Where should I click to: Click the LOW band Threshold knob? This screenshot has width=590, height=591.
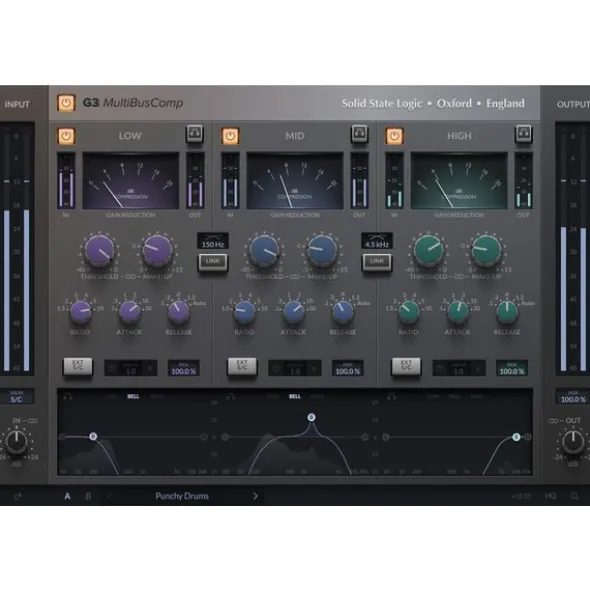(x=99, y=250)
